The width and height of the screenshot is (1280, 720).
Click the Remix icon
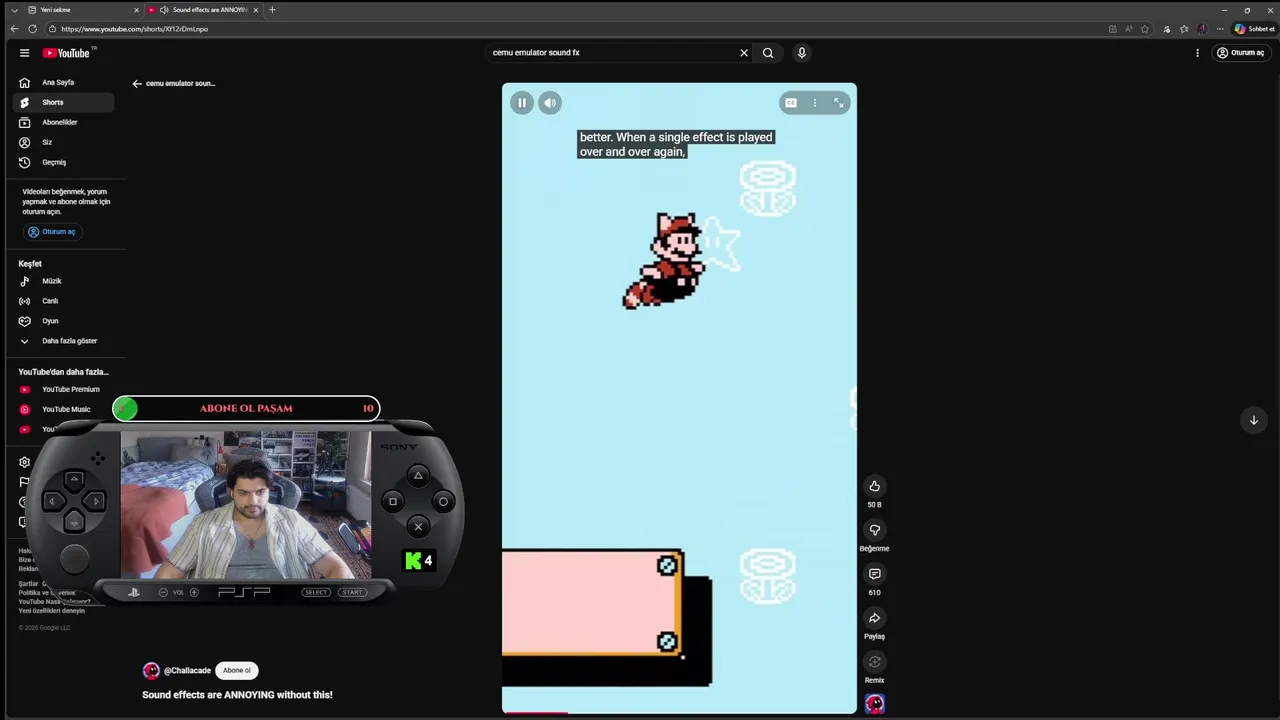tap(875, 662)
